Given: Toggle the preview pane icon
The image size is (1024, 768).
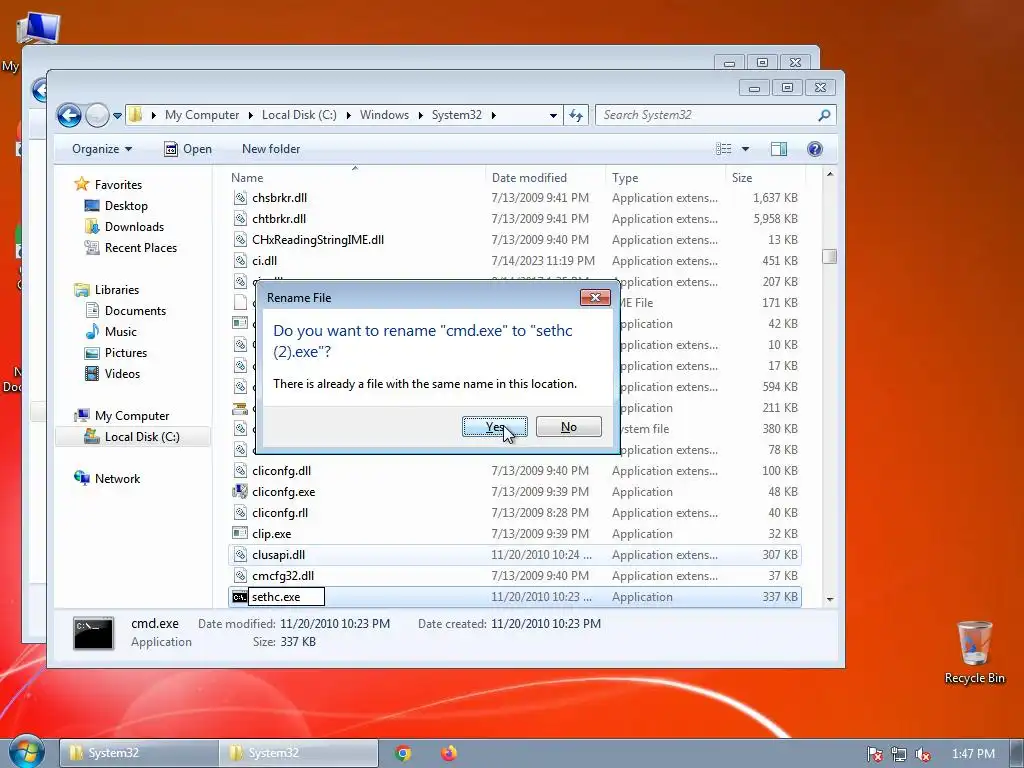Looking at the screenshot, I should coord(778,149).
